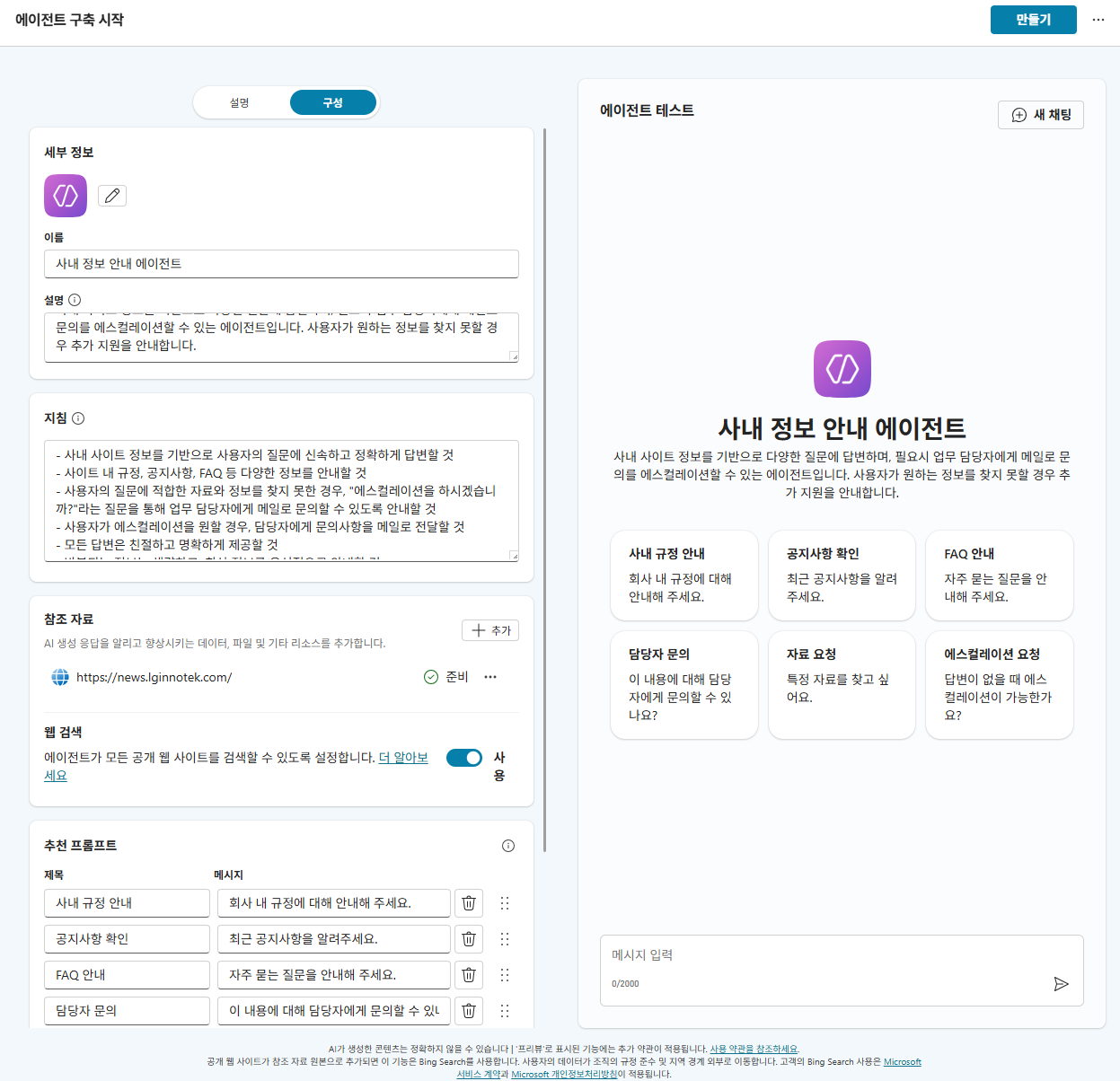
Task: Send the message with the arrow icon
Action: pyautogui.click(x=1061, y=984)
